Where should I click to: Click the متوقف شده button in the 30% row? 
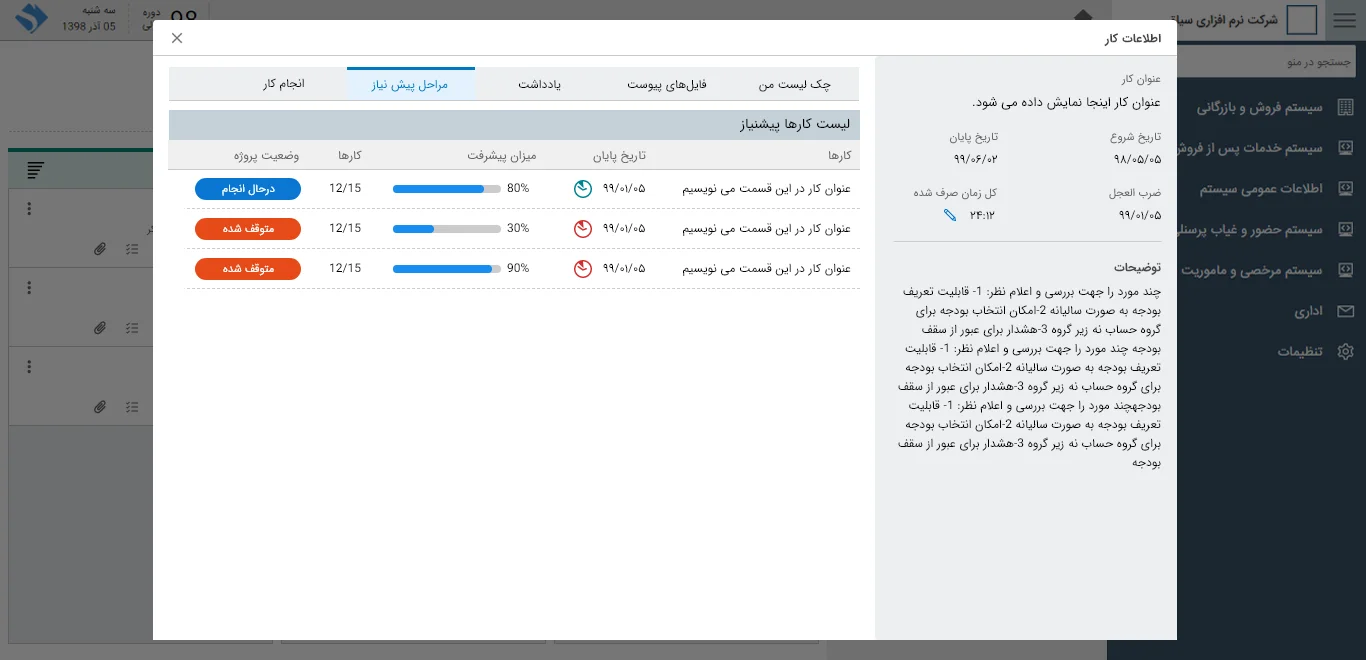pyautogui.click(x=248, y=229)
